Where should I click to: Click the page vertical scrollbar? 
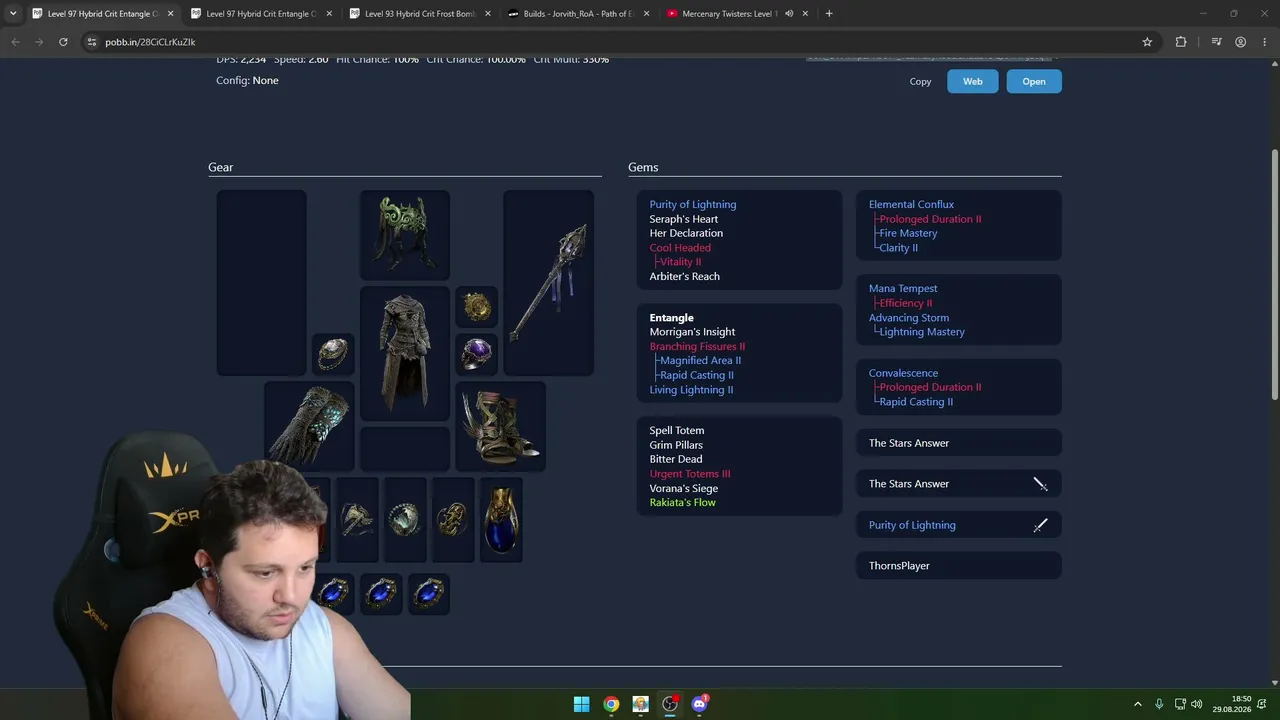click(1274, 275)
